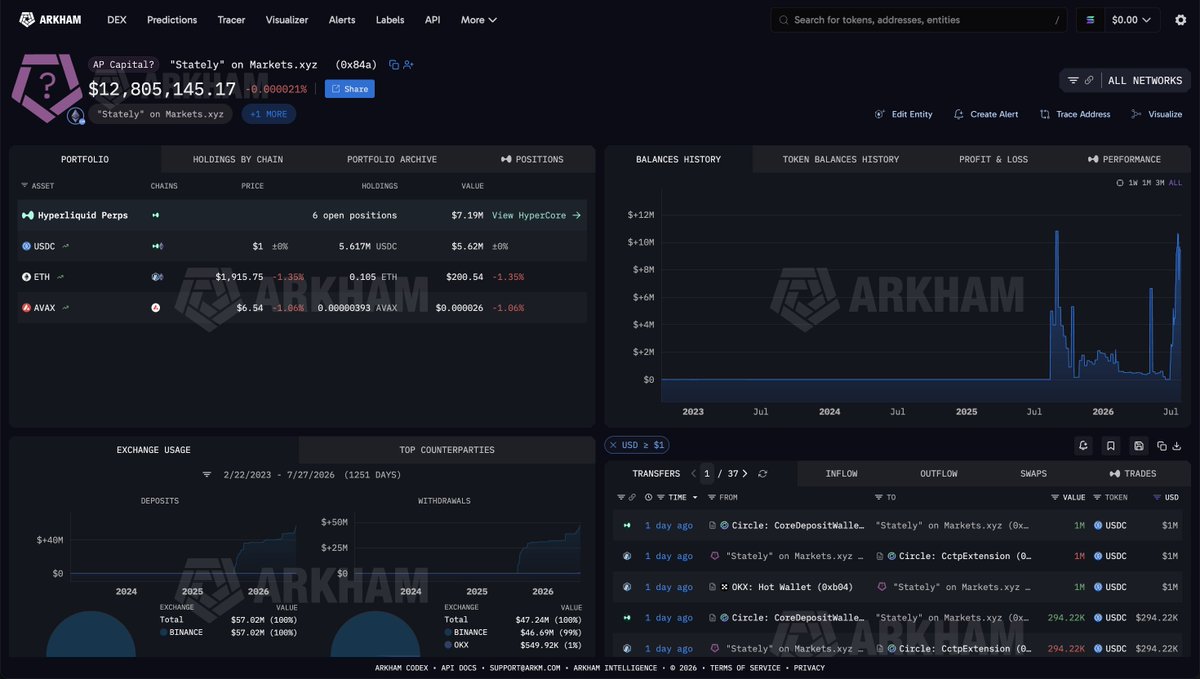Screen dimensions: 1200x679
Task: Focus the token and address search field
Action: coord(919,20)
